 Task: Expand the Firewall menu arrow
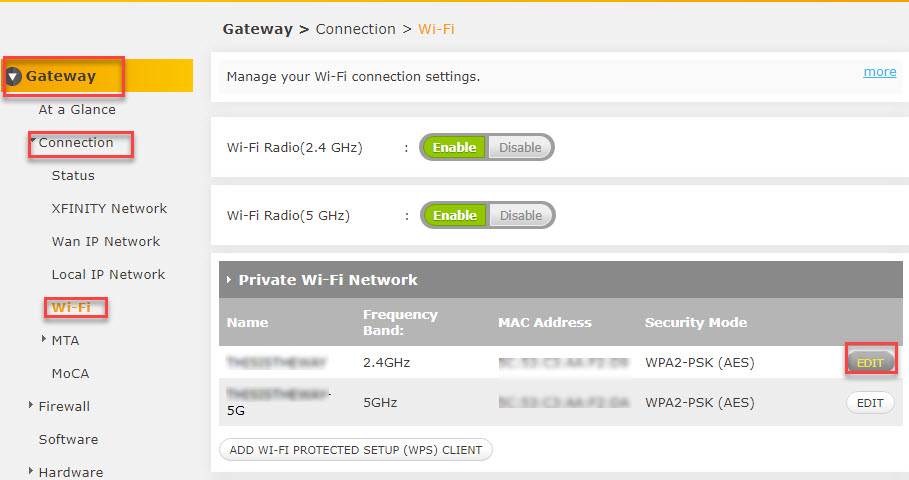(x=31, y=405)
